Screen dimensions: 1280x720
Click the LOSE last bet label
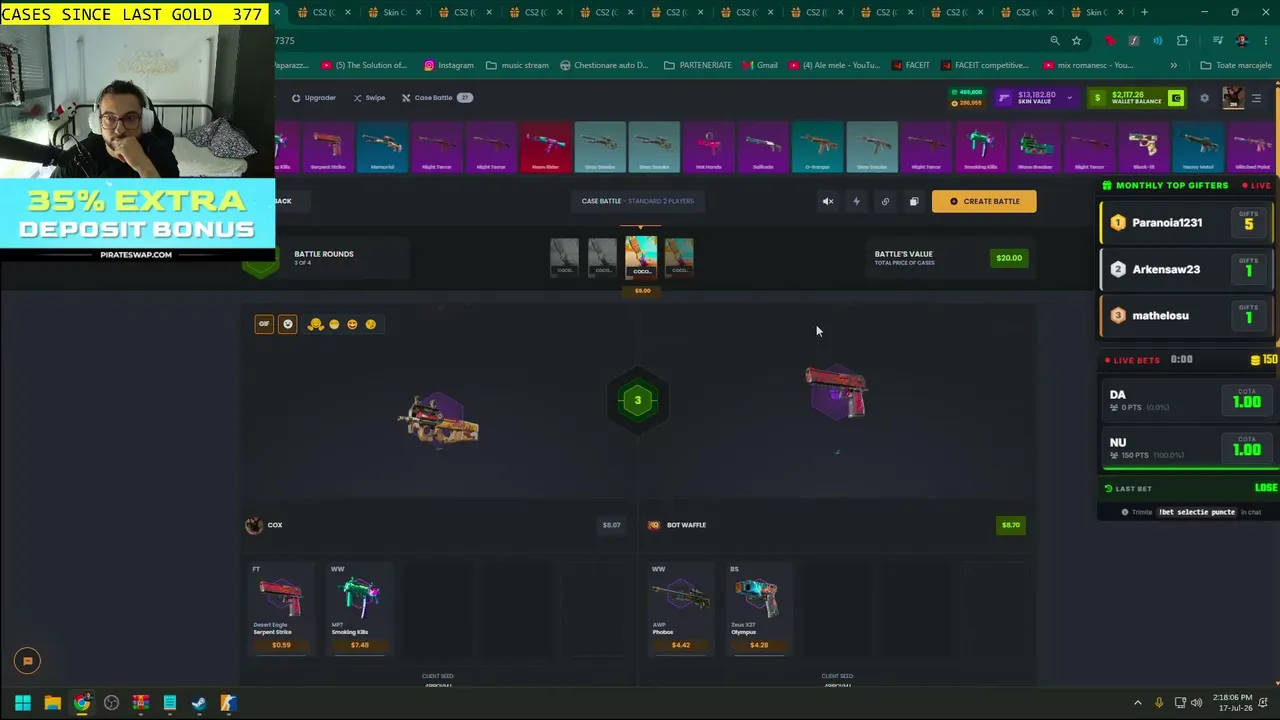[x=1266, y=488]
